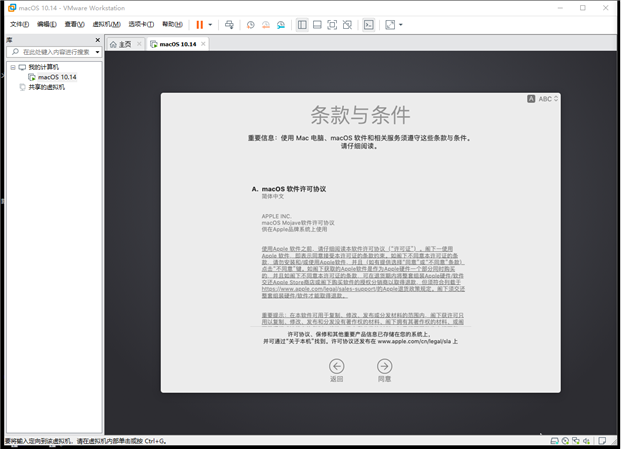
Task: Click the 条款与条件 title text
Action: pos(360,115)
